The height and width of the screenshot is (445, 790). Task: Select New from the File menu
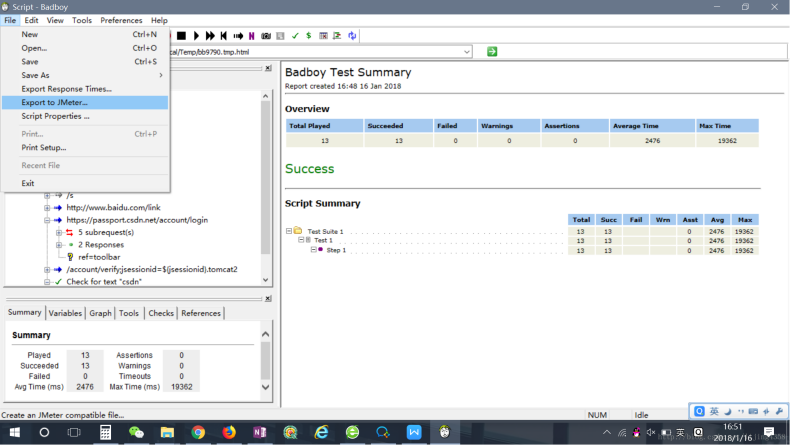tap(85, 34)
